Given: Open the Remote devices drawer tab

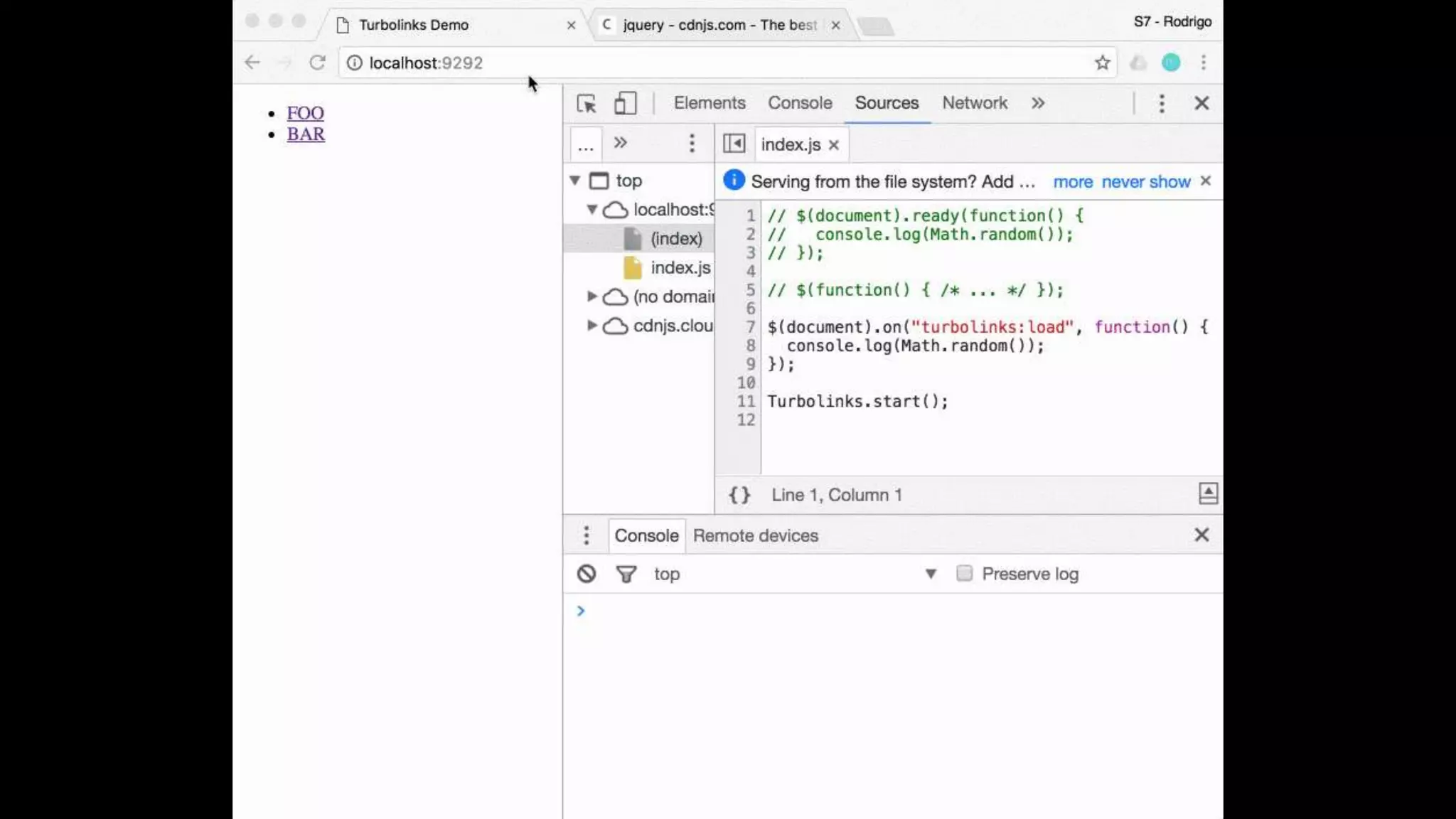Looking at the screenshot, I should pyautogui.click(x=755, y=535).
